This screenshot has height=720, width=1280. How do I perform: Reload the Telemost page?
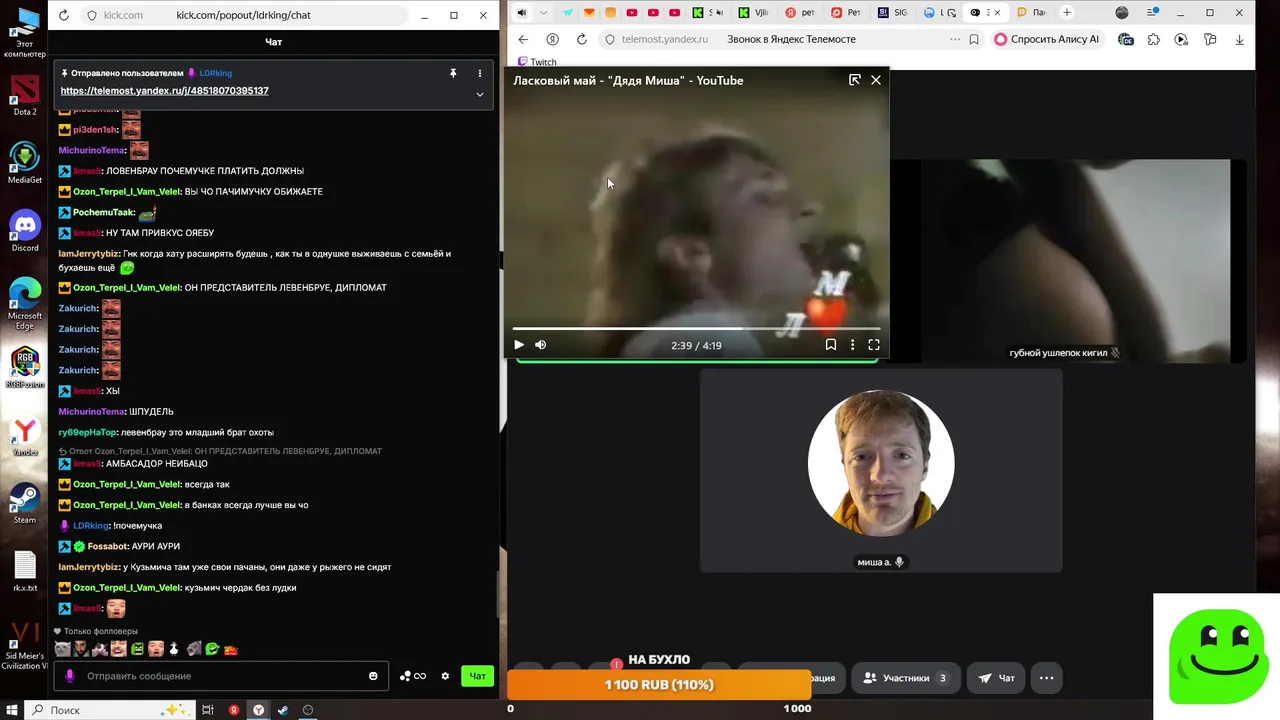pos(582,39)
